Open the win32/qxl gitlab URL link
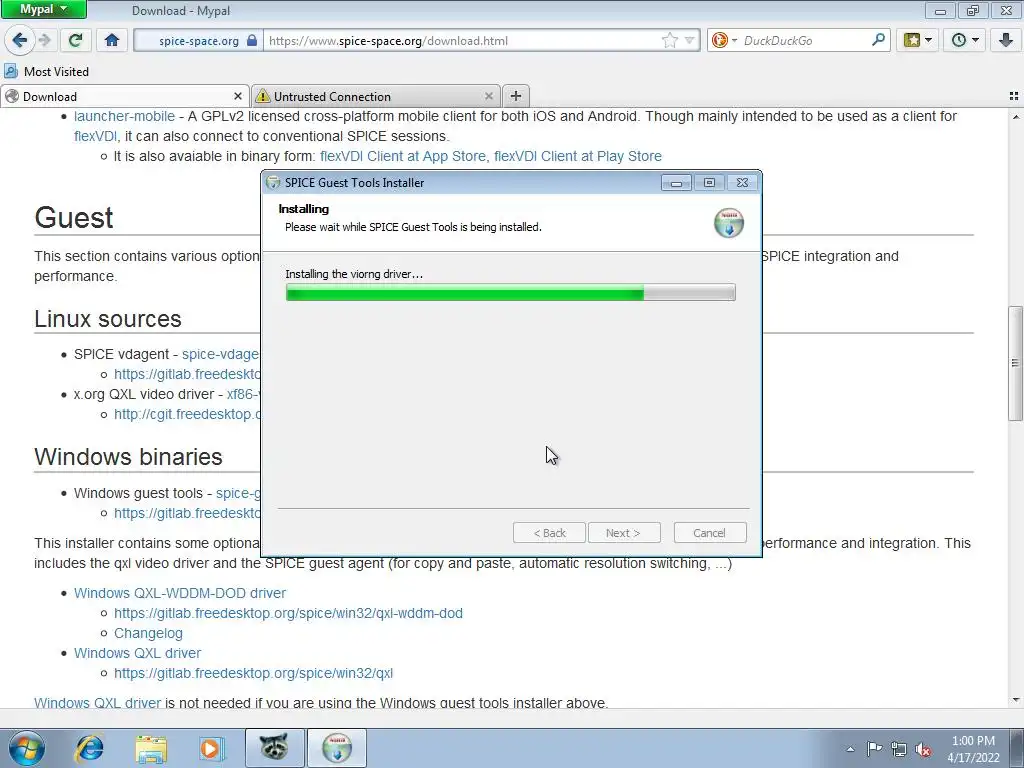The image size is (1024, 768). 253,673
